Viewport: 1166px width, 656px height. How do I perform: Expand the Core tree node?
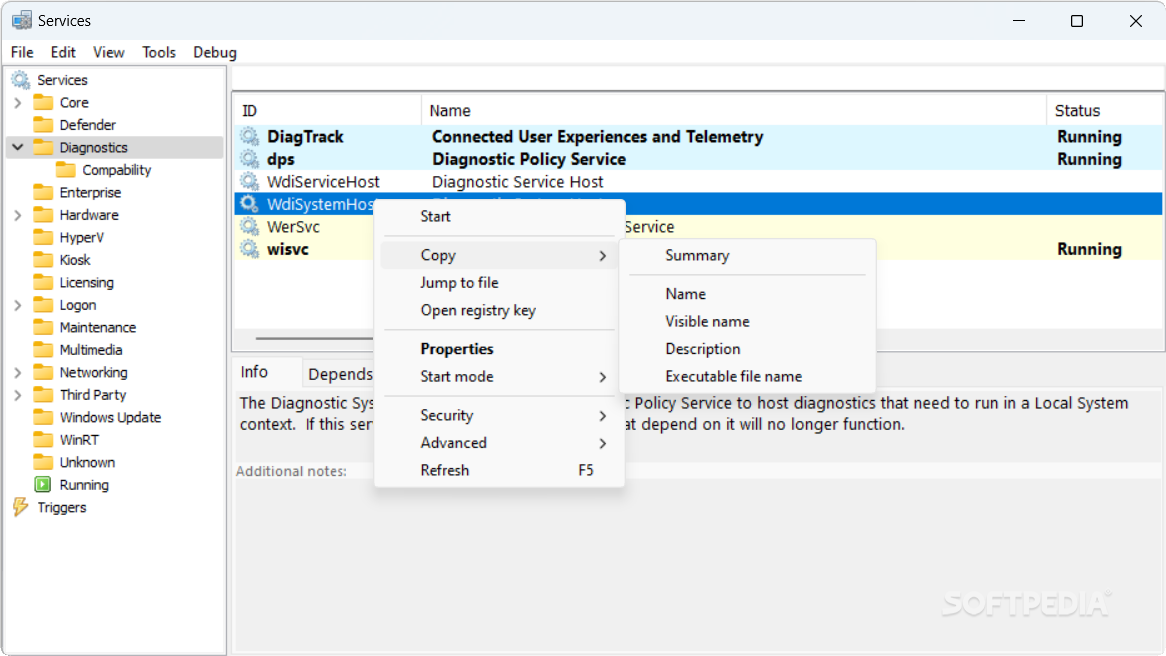pos(18,103)
